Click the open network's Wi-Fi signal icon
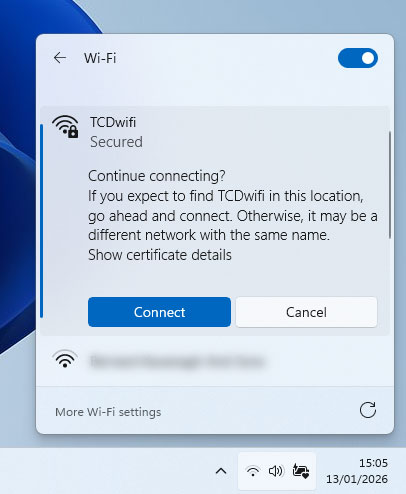 65,359
